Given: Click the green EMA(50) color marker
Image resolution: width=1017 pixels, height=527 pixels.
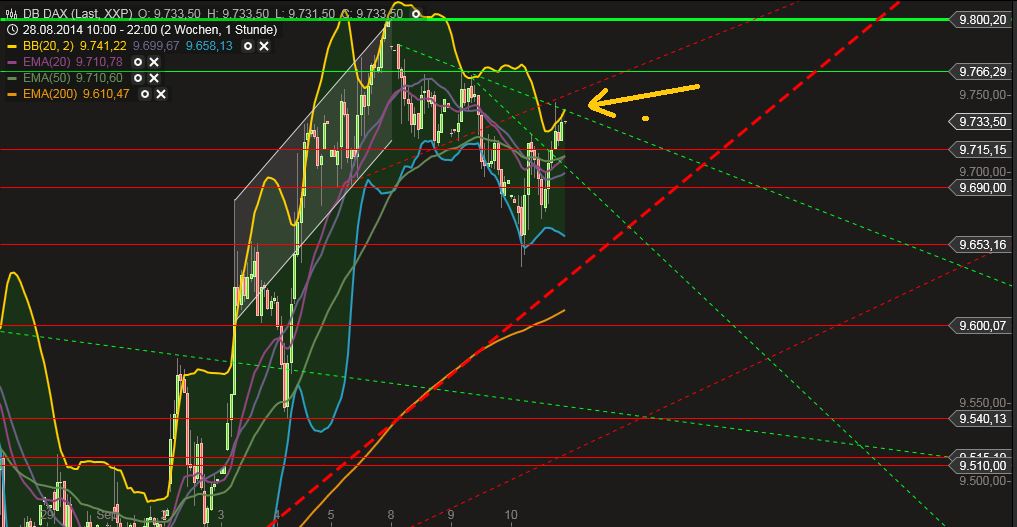Looking at the screenshot, I should [12, 78].
